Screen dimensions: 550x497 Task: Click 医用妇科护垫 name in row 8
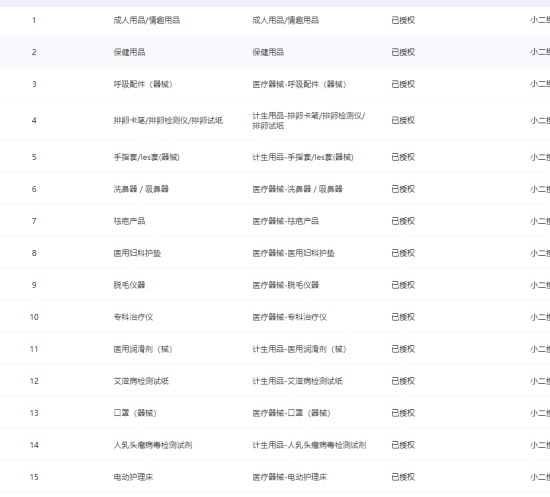point(137,253)
